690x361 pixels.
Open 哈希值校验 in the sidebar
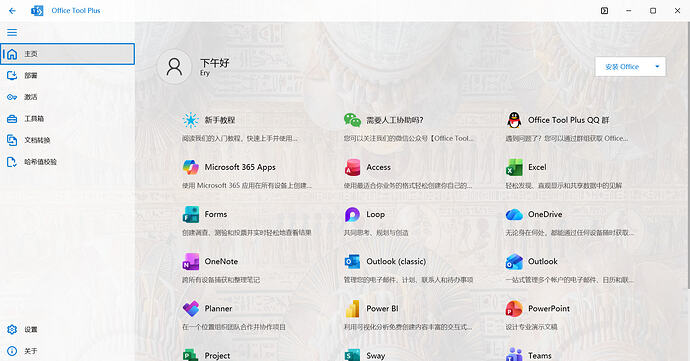[x=67, y=162]
